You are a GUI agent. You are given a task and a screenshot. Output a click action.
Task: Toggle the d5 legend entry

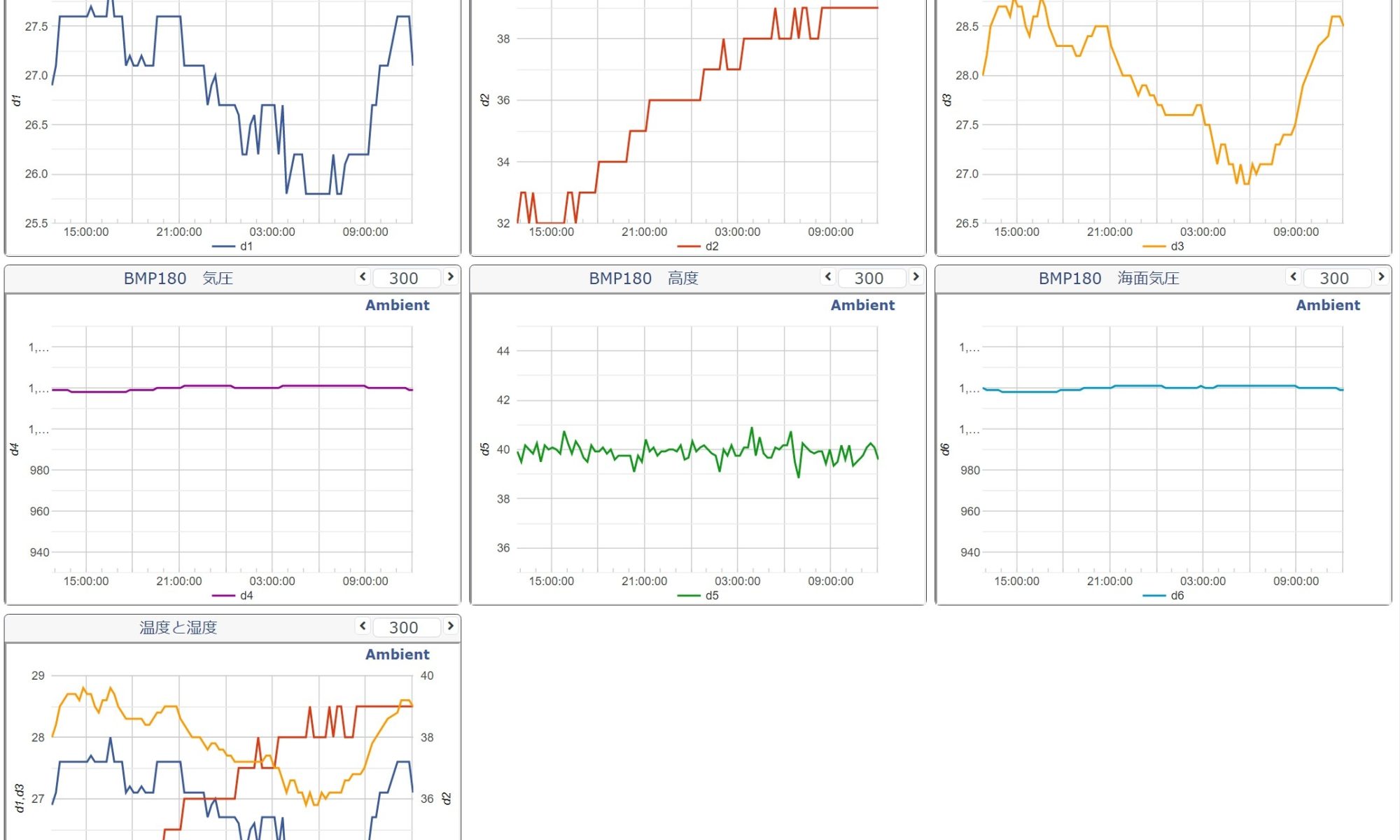711,596
